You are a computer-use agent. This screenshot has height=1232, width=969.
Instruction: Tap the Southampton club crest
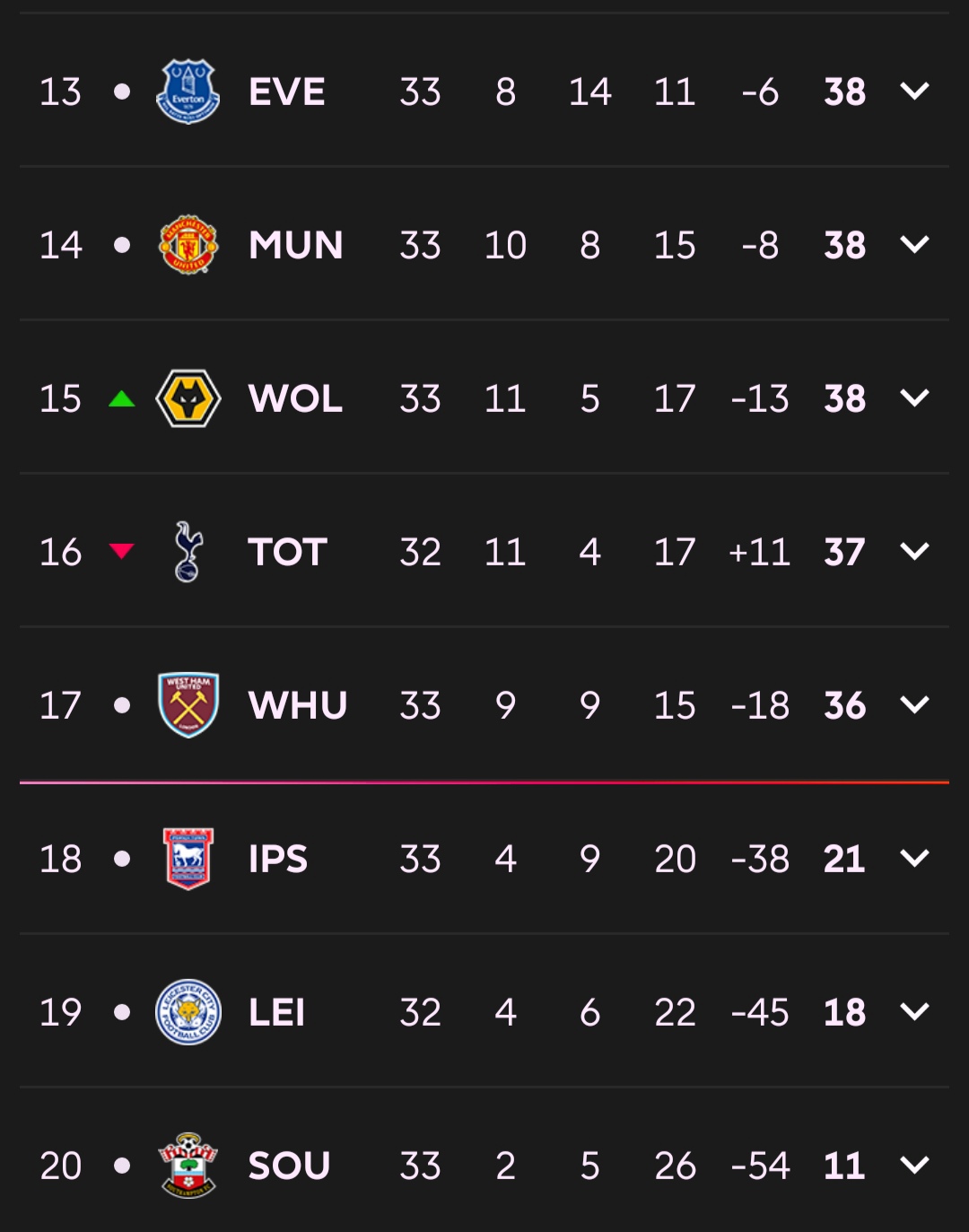click(x=188, y=1166)
